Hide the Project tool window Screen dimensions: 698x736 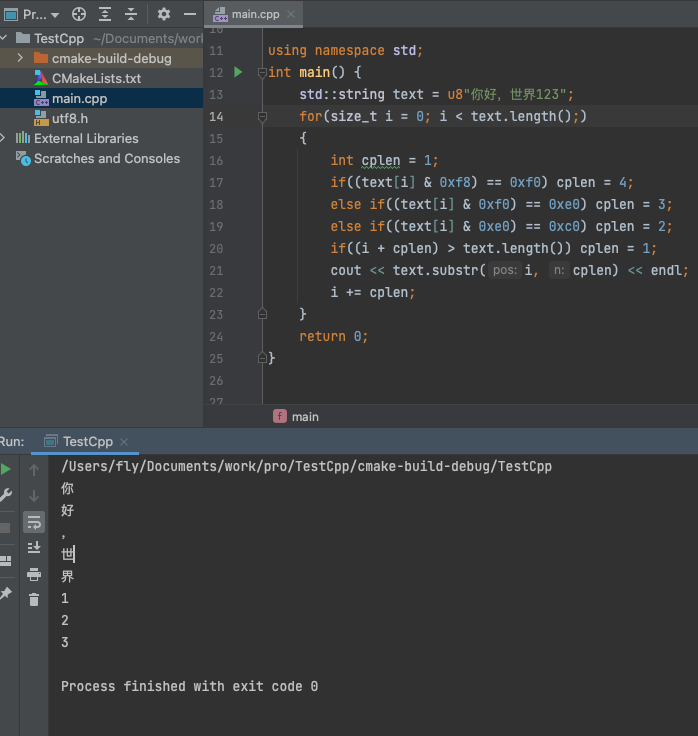[189, 15]
